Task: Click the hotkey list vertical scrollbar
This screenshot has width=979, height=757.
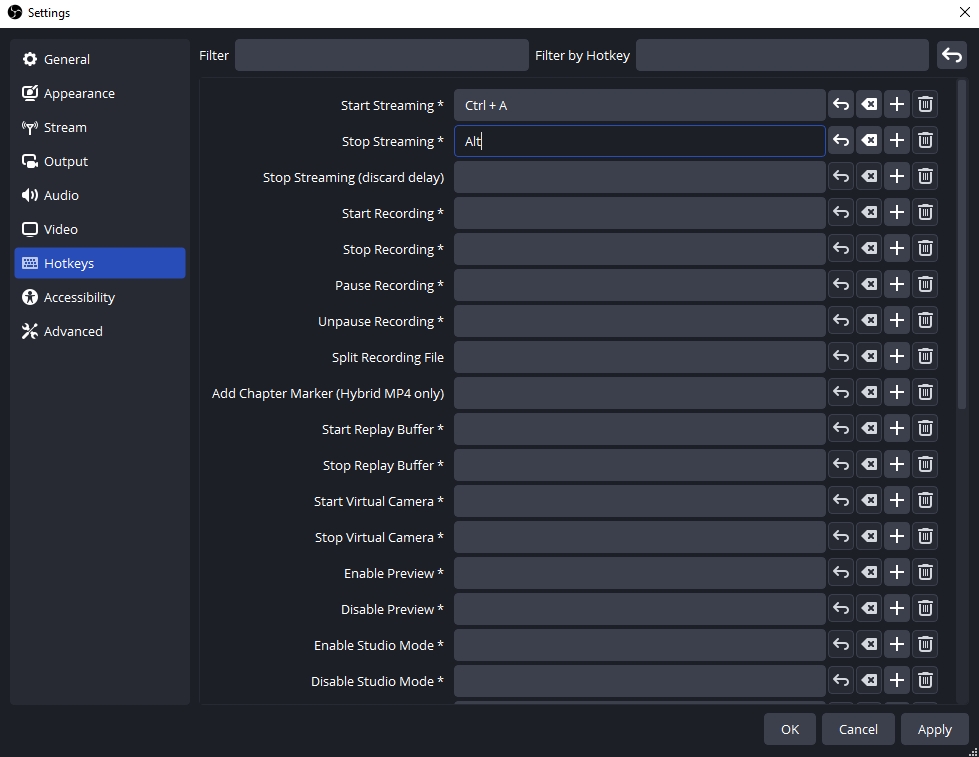Action: [962, 245]
